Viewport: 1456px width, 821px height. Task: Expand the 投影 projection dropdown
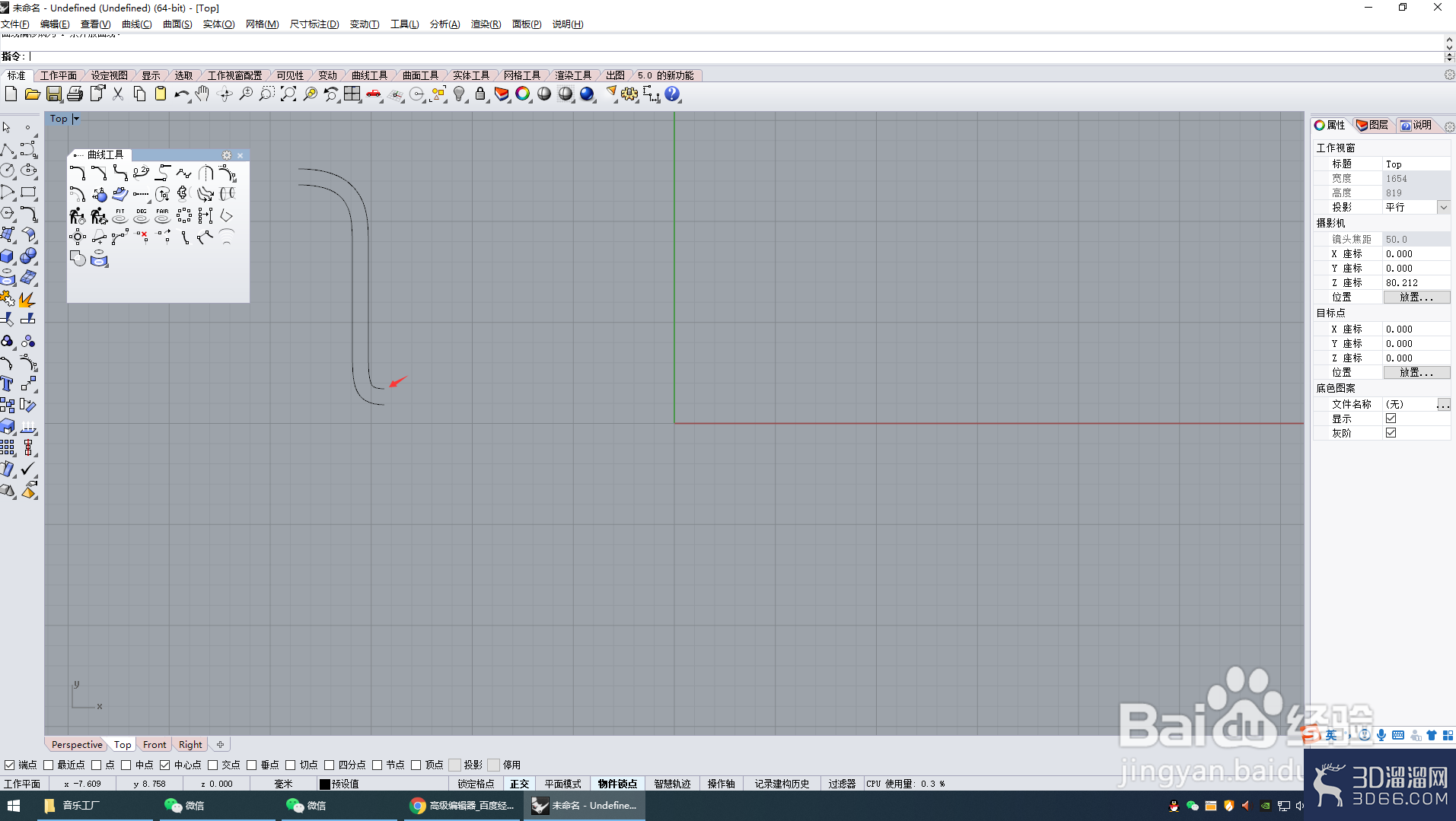(1443, 207)
